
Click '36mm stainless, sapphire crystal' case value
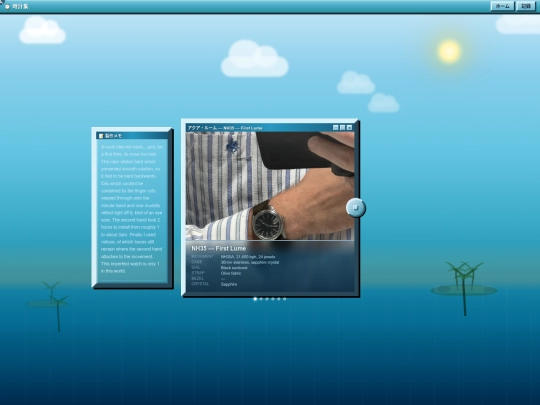(250, 262)
